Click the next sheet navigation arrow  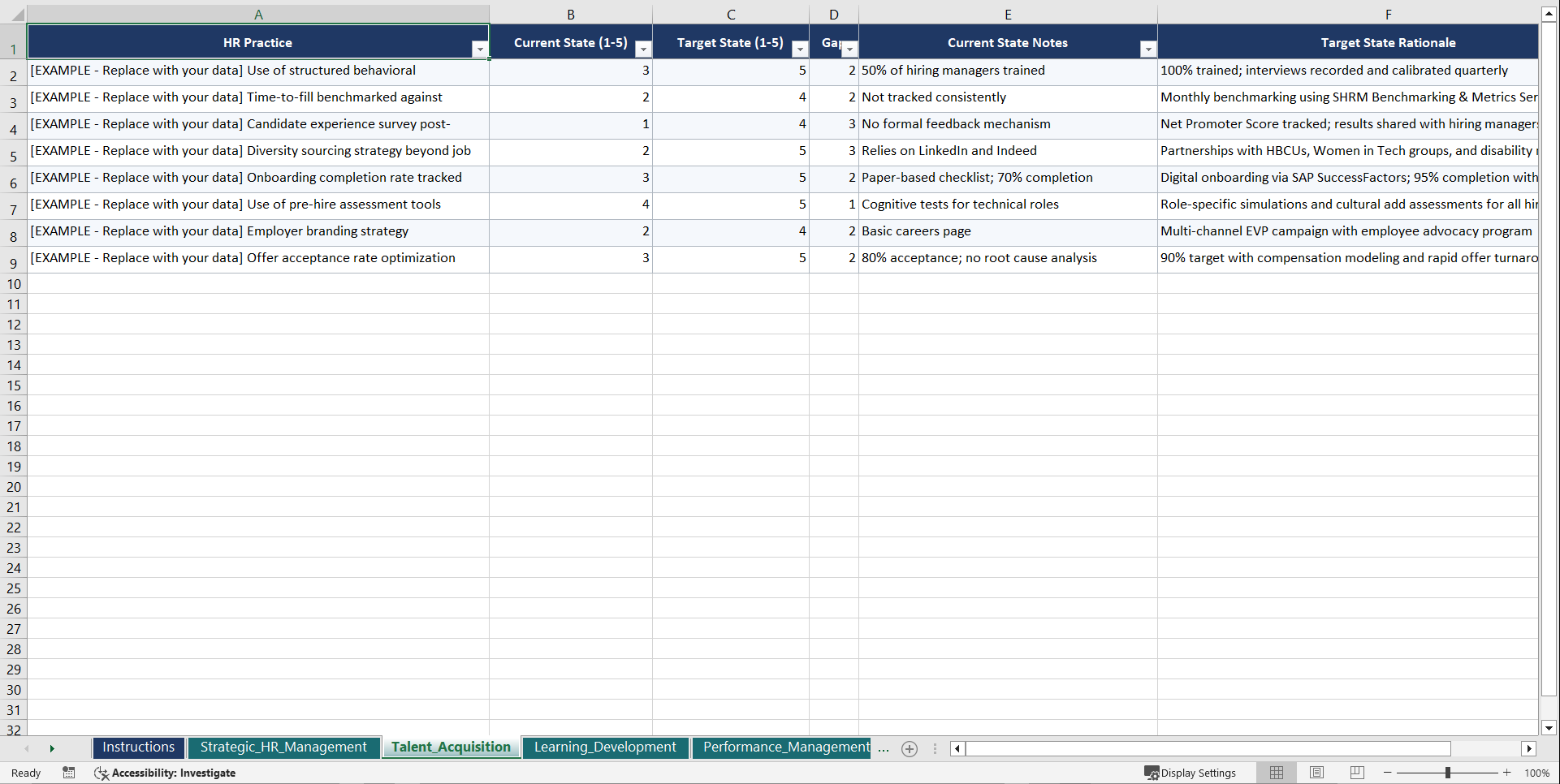pos(52,749)
